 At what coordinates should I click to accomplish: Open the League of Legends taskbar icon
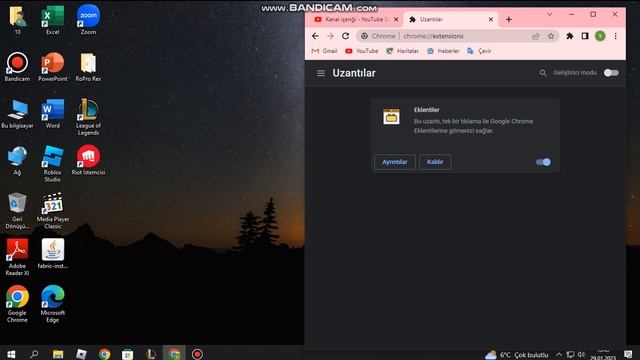click(151, 354)
